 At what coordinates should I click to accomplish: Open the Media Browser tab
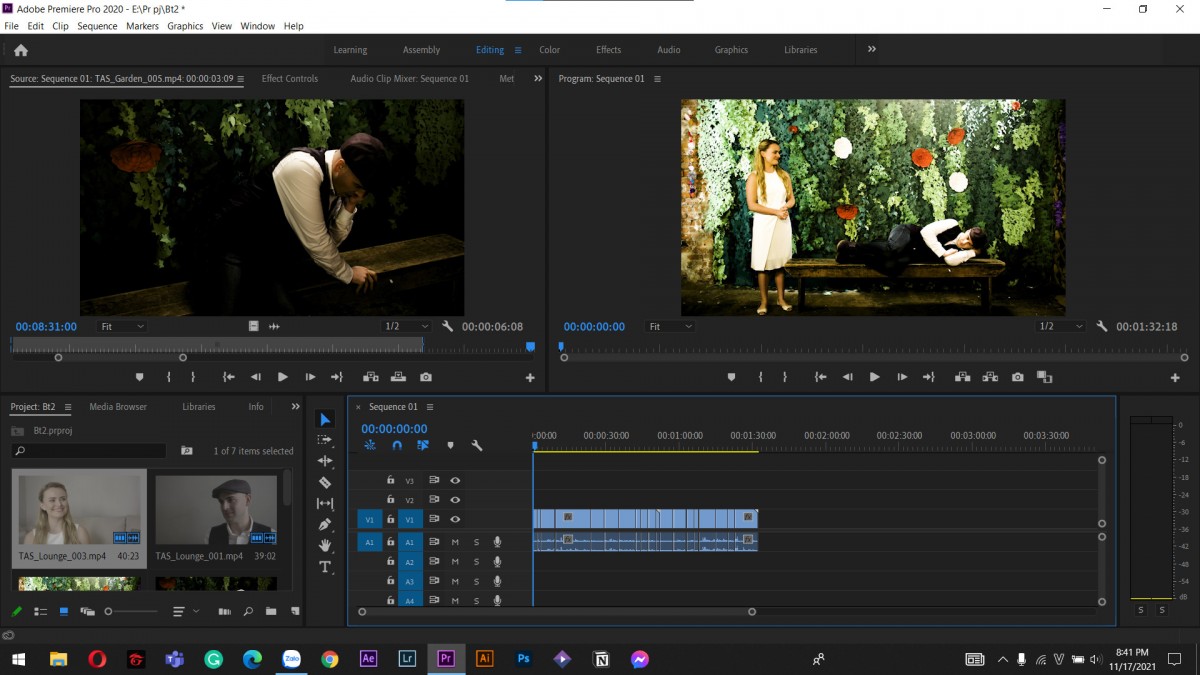pyautogui.click(x=118, y=407)
